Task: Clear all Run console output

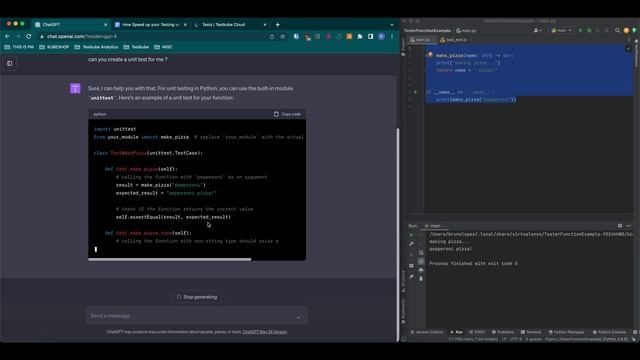Action: pos(421,278)
